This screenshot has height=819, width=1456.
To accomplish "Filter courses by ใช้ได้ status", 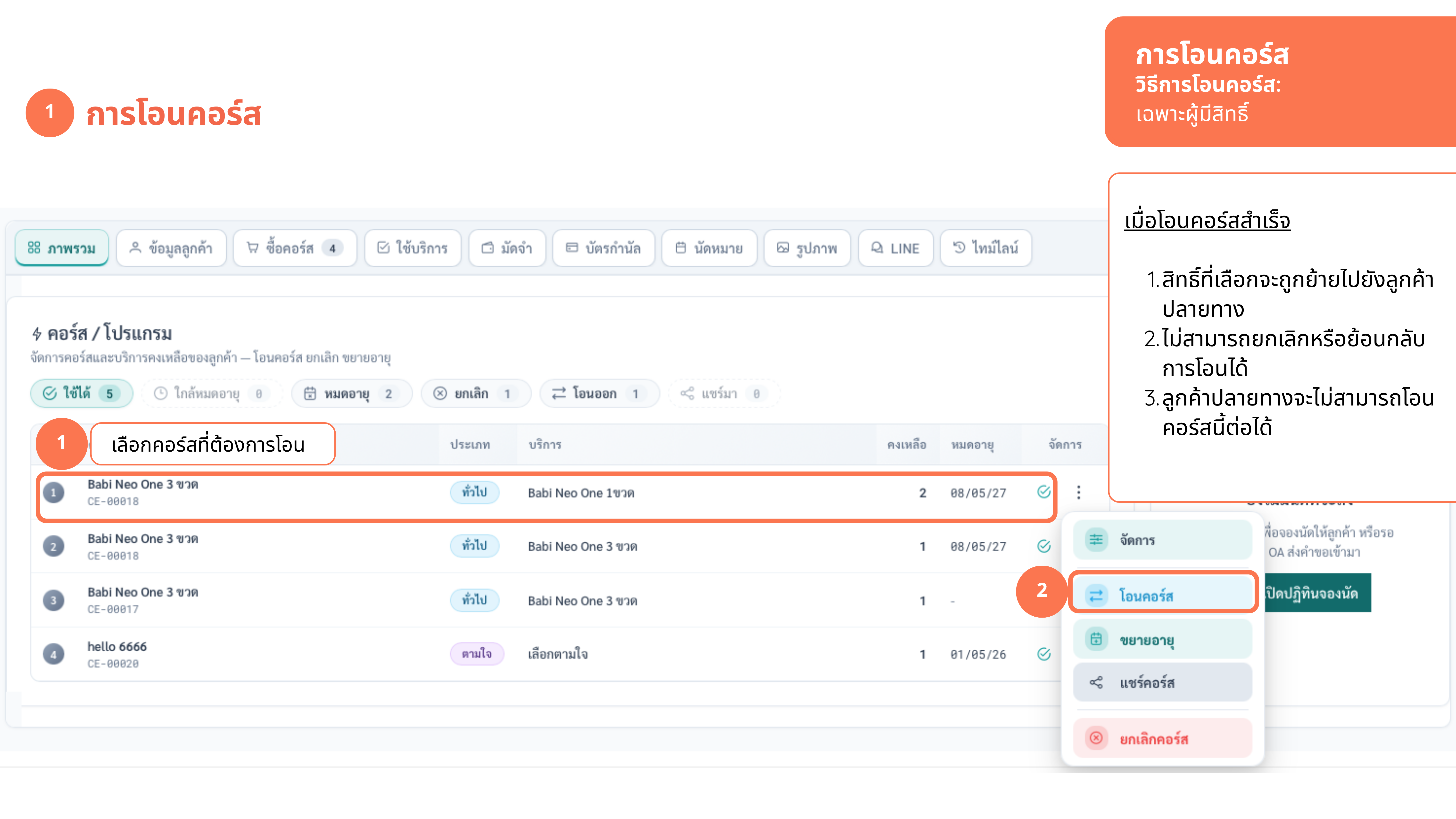I will tap(82, 393).
